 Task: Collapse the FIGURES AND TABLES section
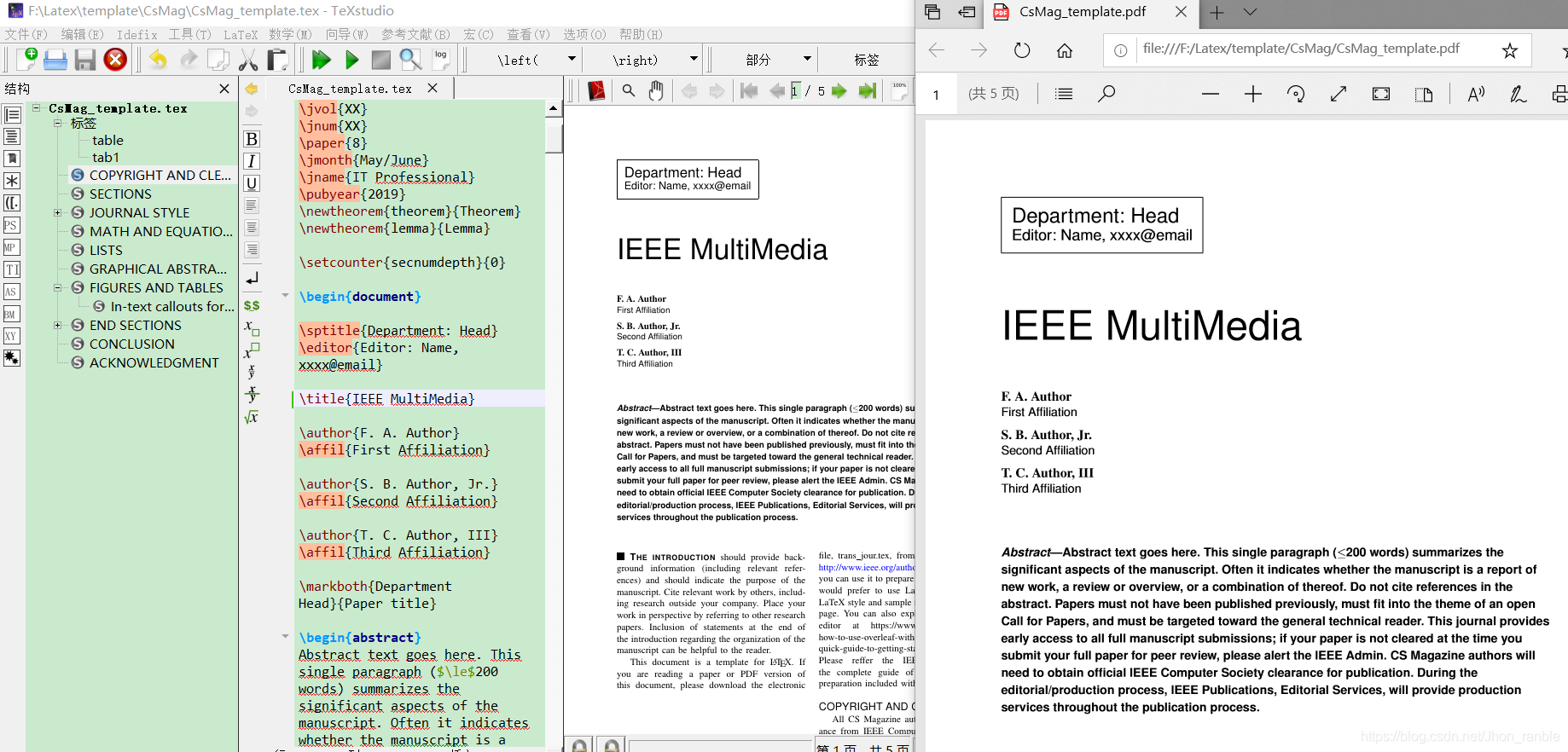pyautogui.click(x=58, y=287)
